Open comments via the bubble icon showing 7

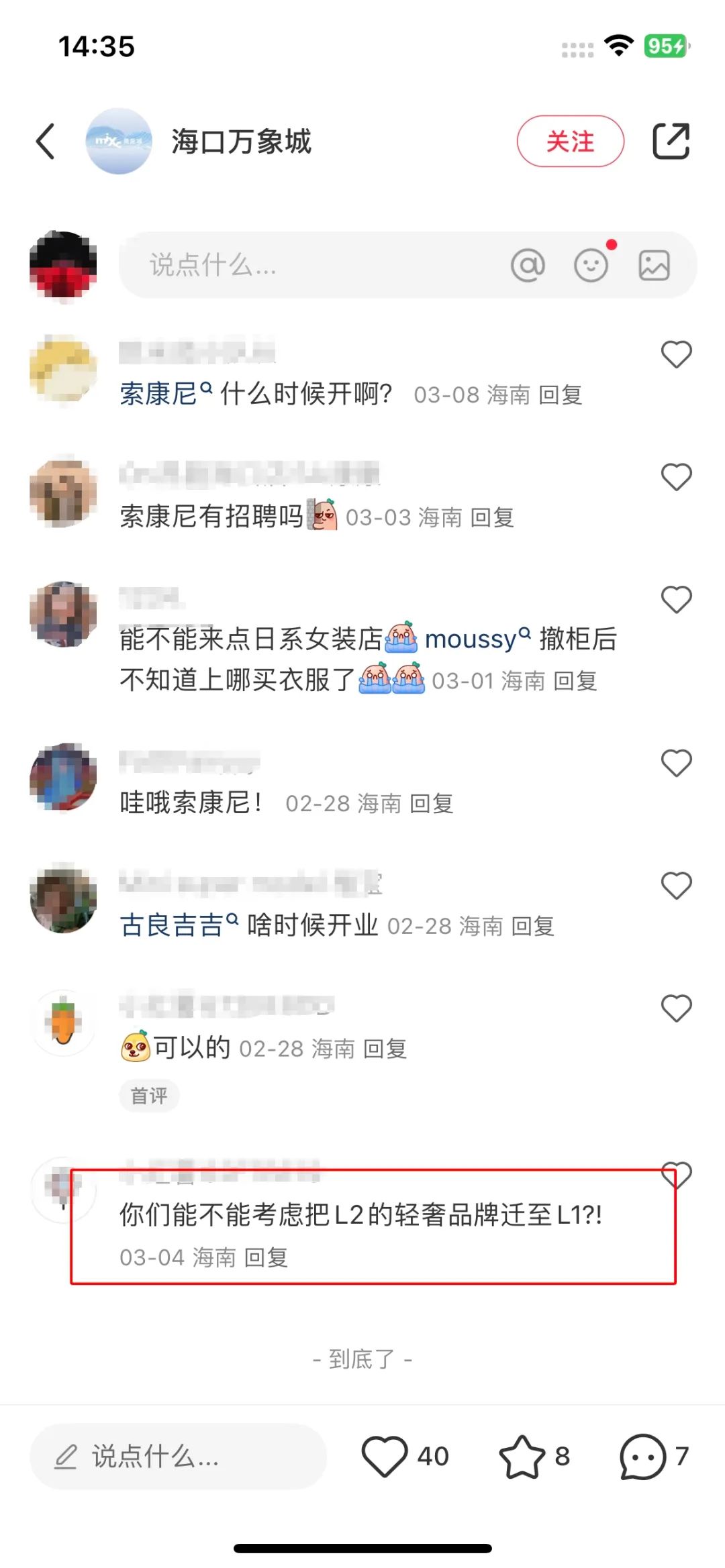(643, 1456)
